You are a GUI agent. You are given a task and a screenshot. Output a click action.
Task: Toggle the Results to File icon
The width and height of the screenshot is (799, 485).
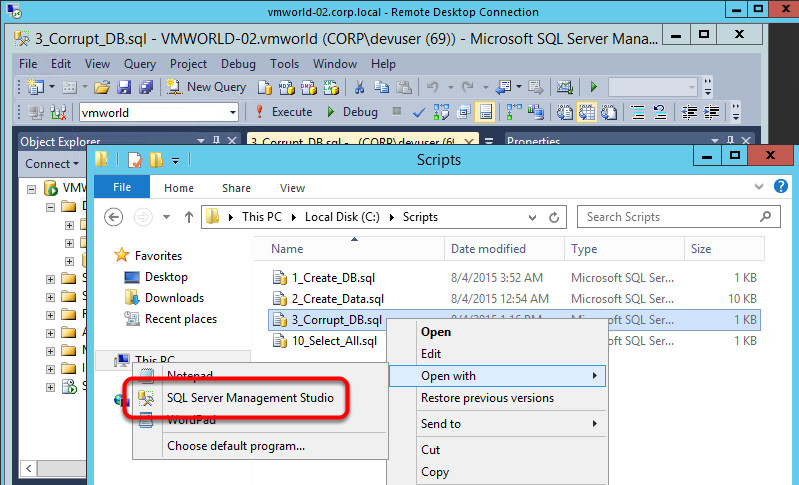click(609, 112)
